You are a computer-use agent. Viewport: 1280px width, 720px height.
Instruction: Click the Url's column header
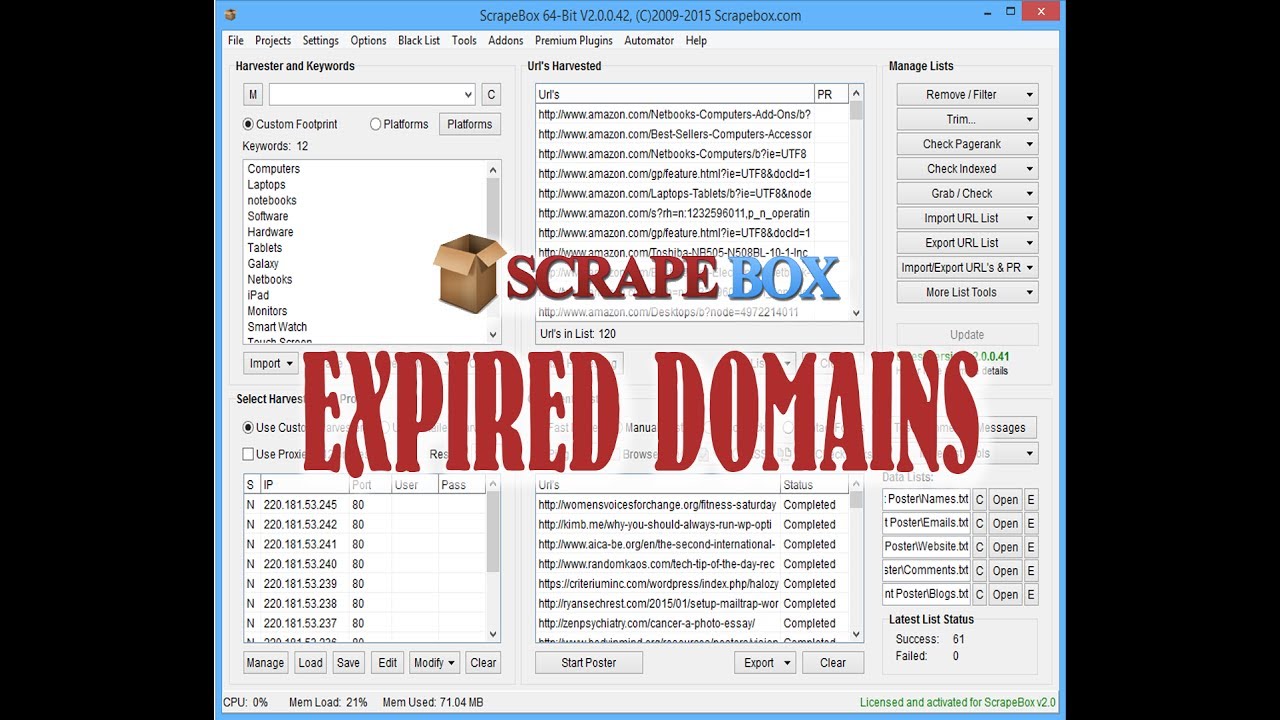tap(675, 95)
